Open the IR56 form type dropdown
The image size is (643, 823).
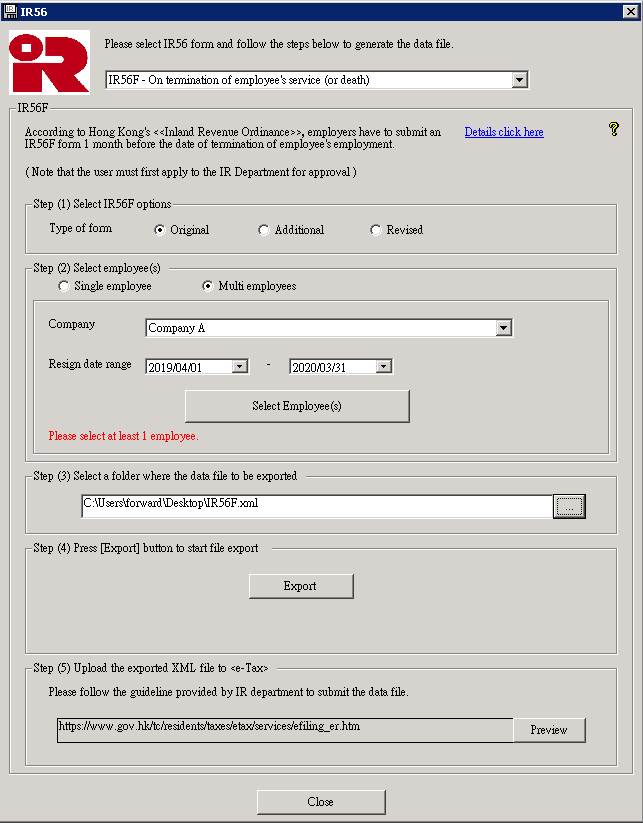pos(518,80)
